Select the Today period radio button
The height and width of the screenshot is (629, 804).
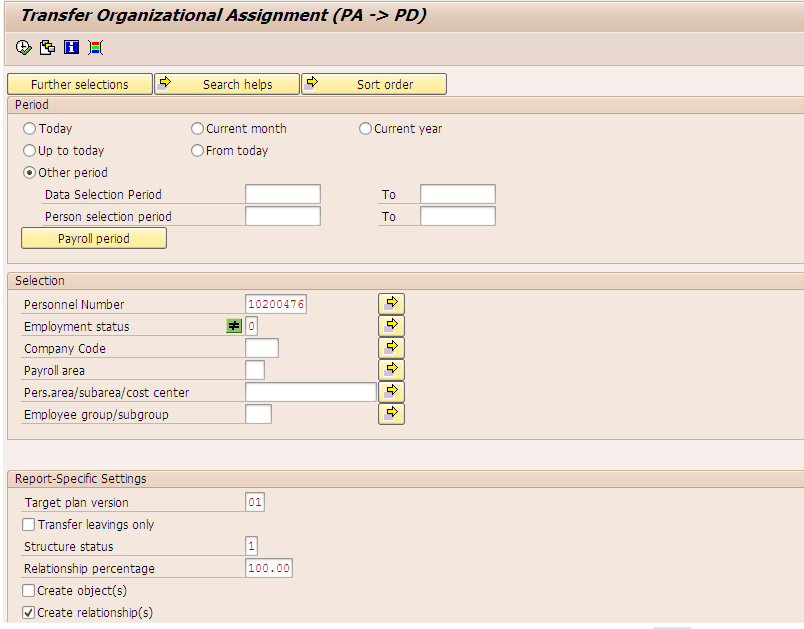click(30, 128)
